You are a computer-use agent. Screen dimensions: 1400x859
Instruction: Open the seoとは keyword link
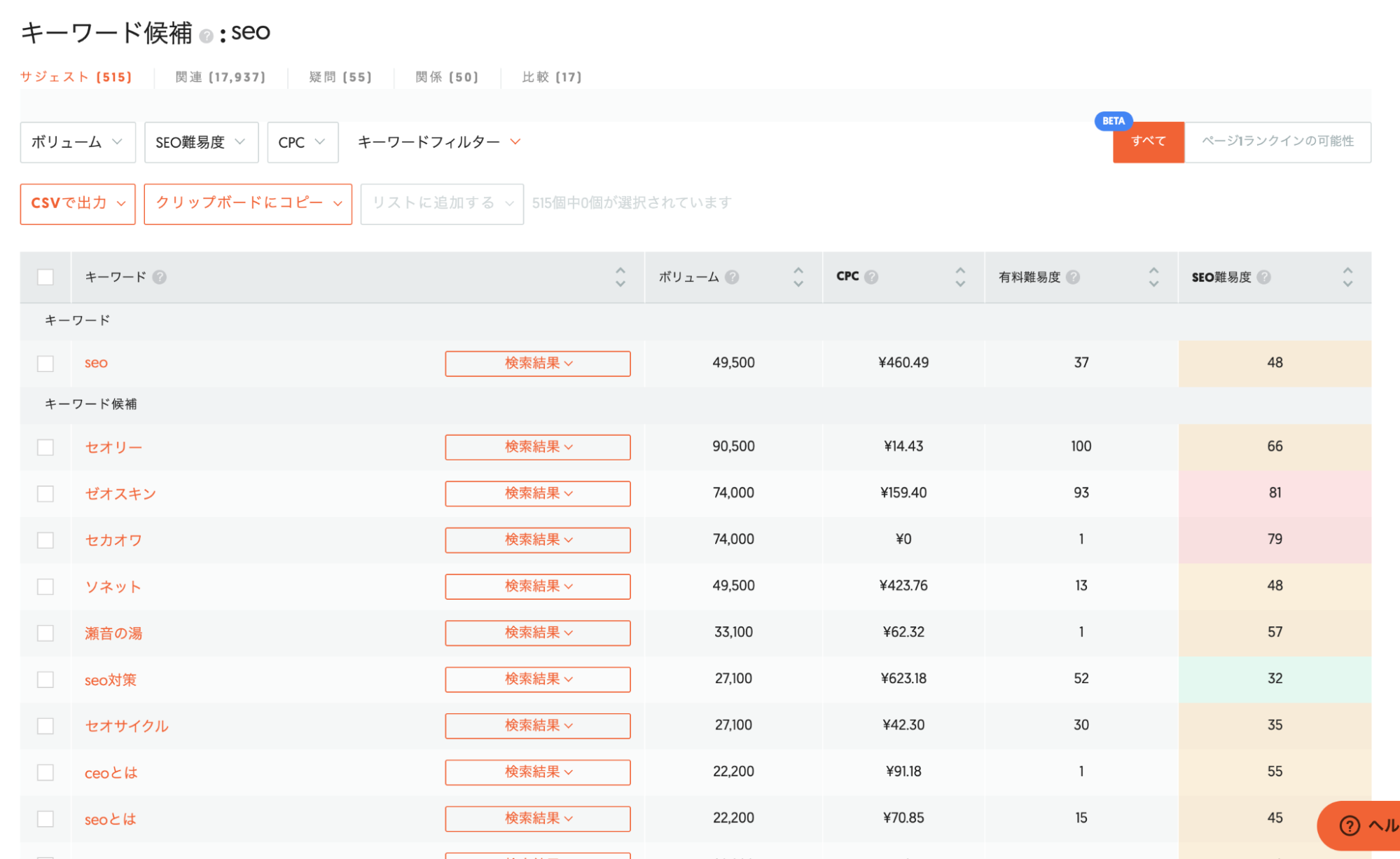point(110,819)
